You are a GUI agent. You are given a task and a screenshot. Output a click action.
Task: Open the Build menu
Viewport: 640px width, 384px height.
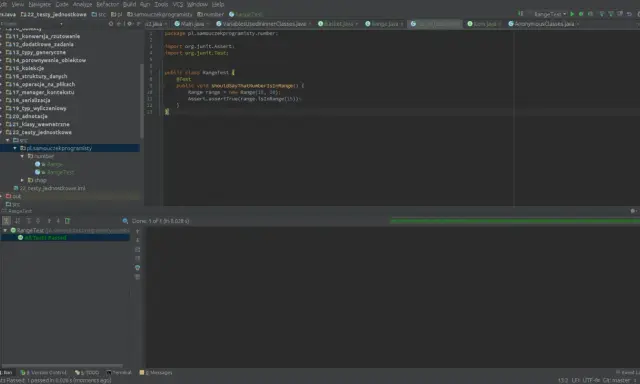pos(129,4)
